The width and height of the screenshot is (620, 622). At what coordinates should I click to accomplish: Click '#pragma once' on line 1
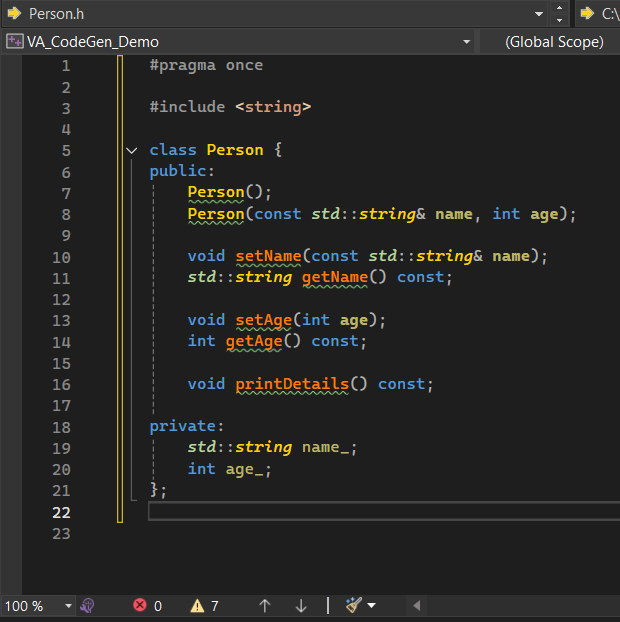point(206,65)
